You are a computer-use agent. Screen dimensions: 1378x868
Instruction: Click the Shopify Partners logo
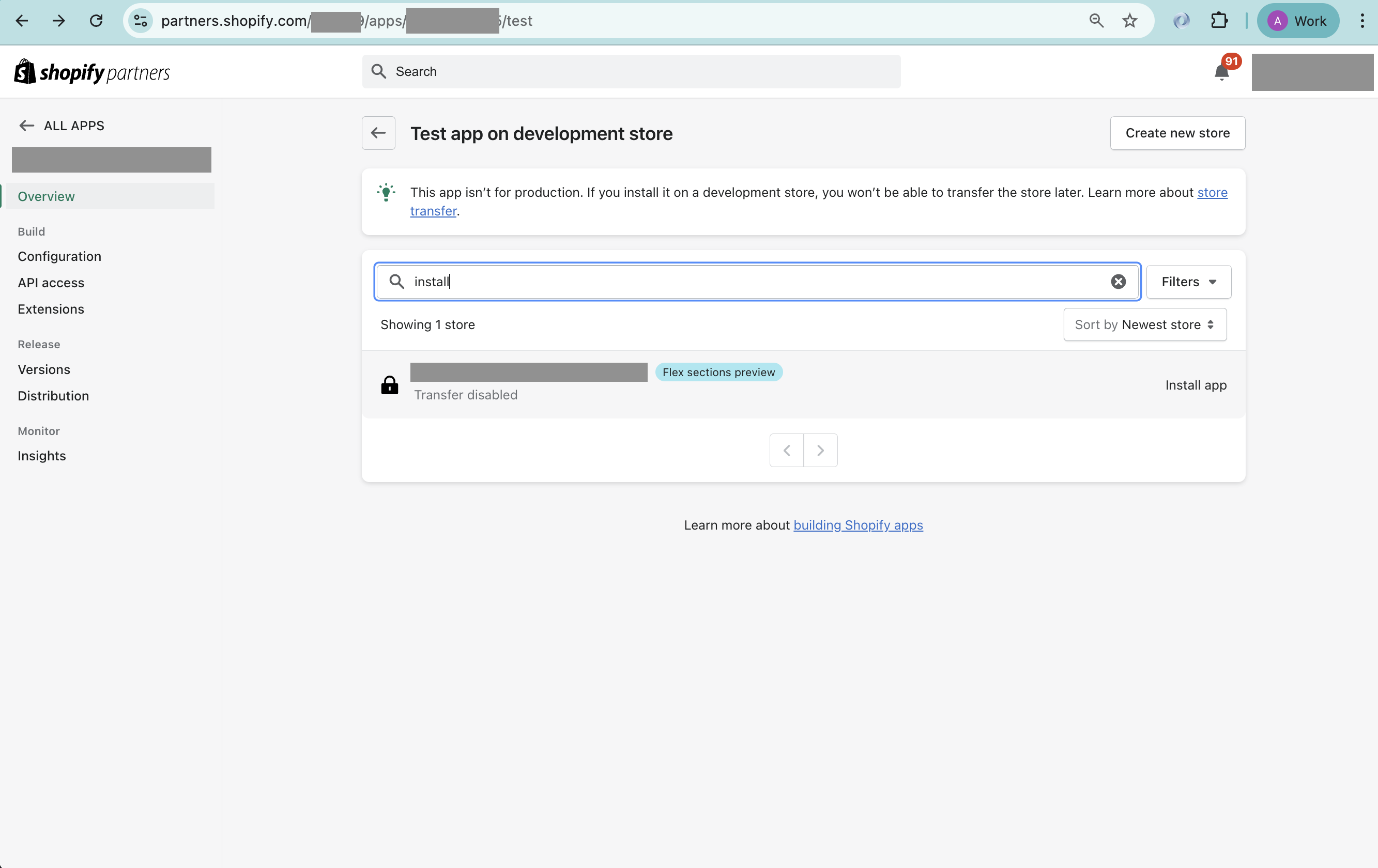coord(92,72)
